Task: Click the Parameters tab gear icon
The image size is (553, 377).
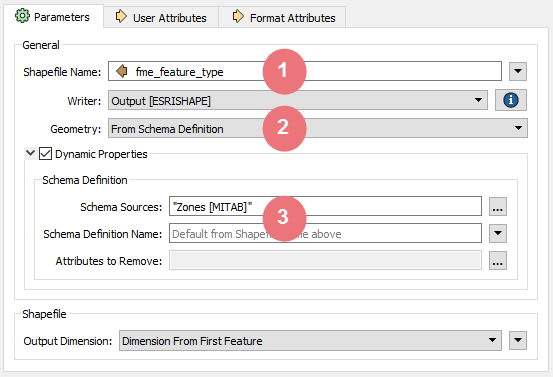Action: tap(22, 16)
